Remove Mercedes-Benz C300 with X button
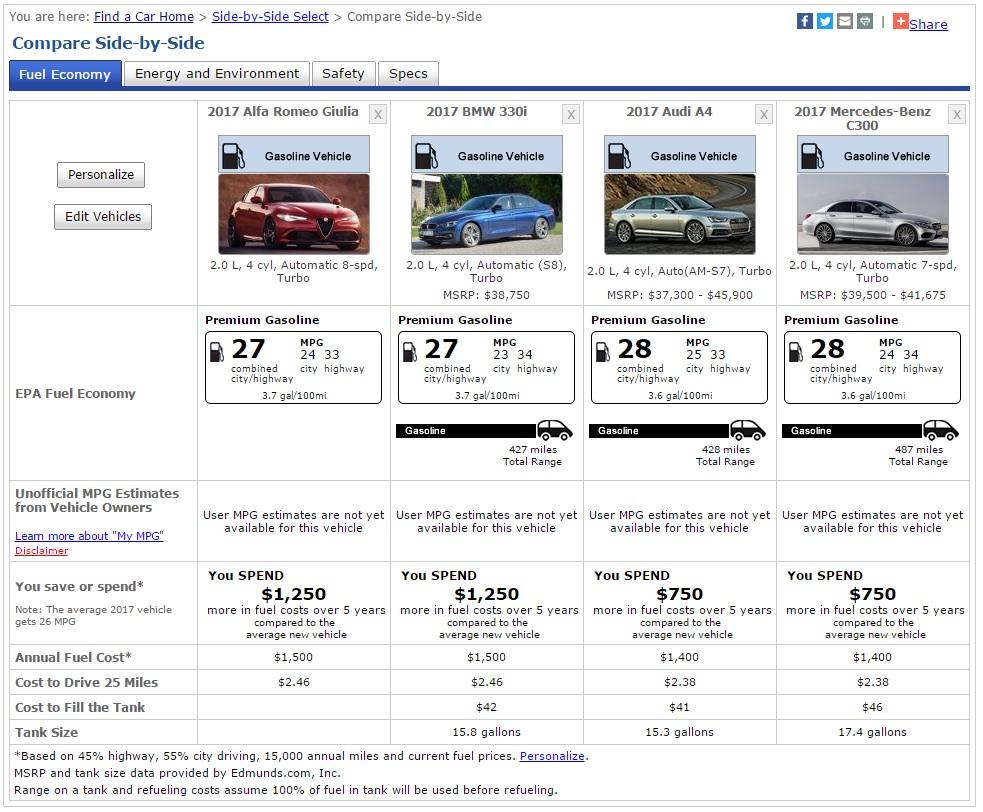The width and height of the screenshot is (983, 812). 957,115
